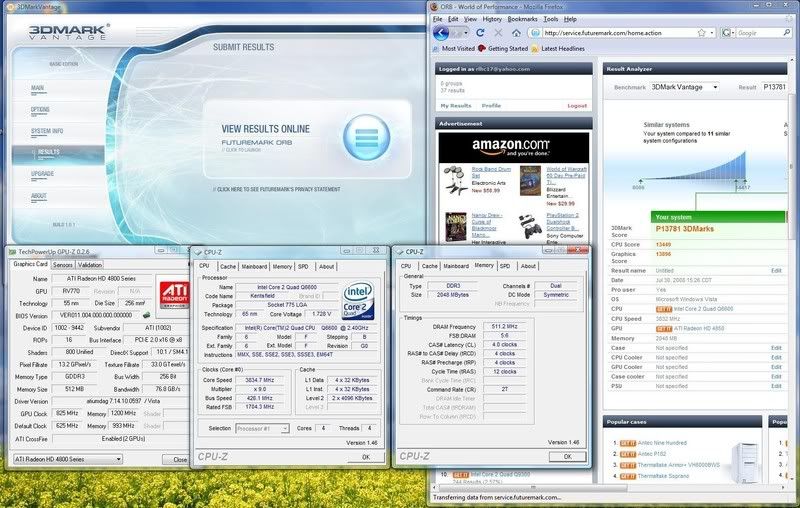The width and height of the screenshot is (800, 508).
Task: Open Rock Band Drum Set product image
Action: pos(456,180)
